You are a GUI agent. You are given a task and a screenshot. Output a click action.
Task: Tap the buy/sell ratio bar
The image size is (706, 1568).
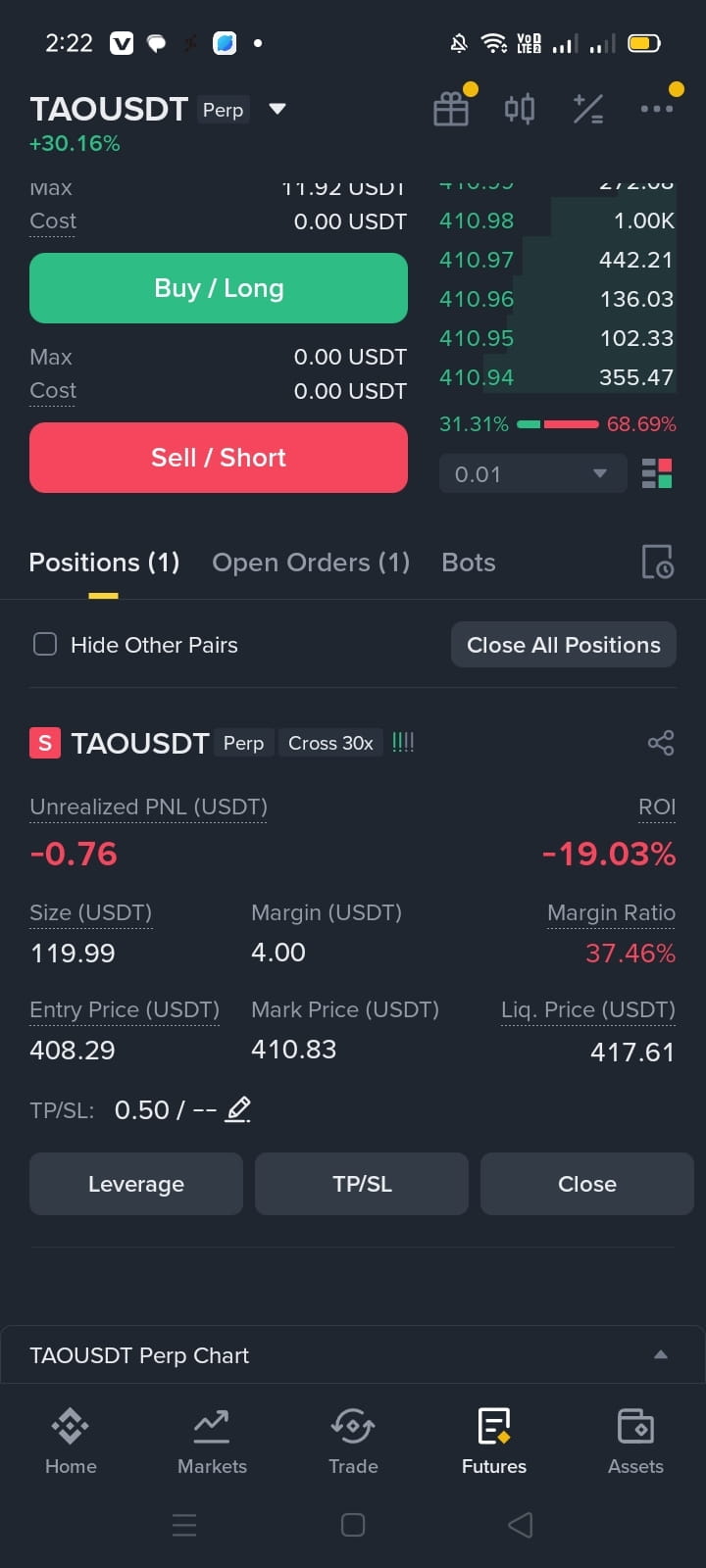[x=557, y=424]
